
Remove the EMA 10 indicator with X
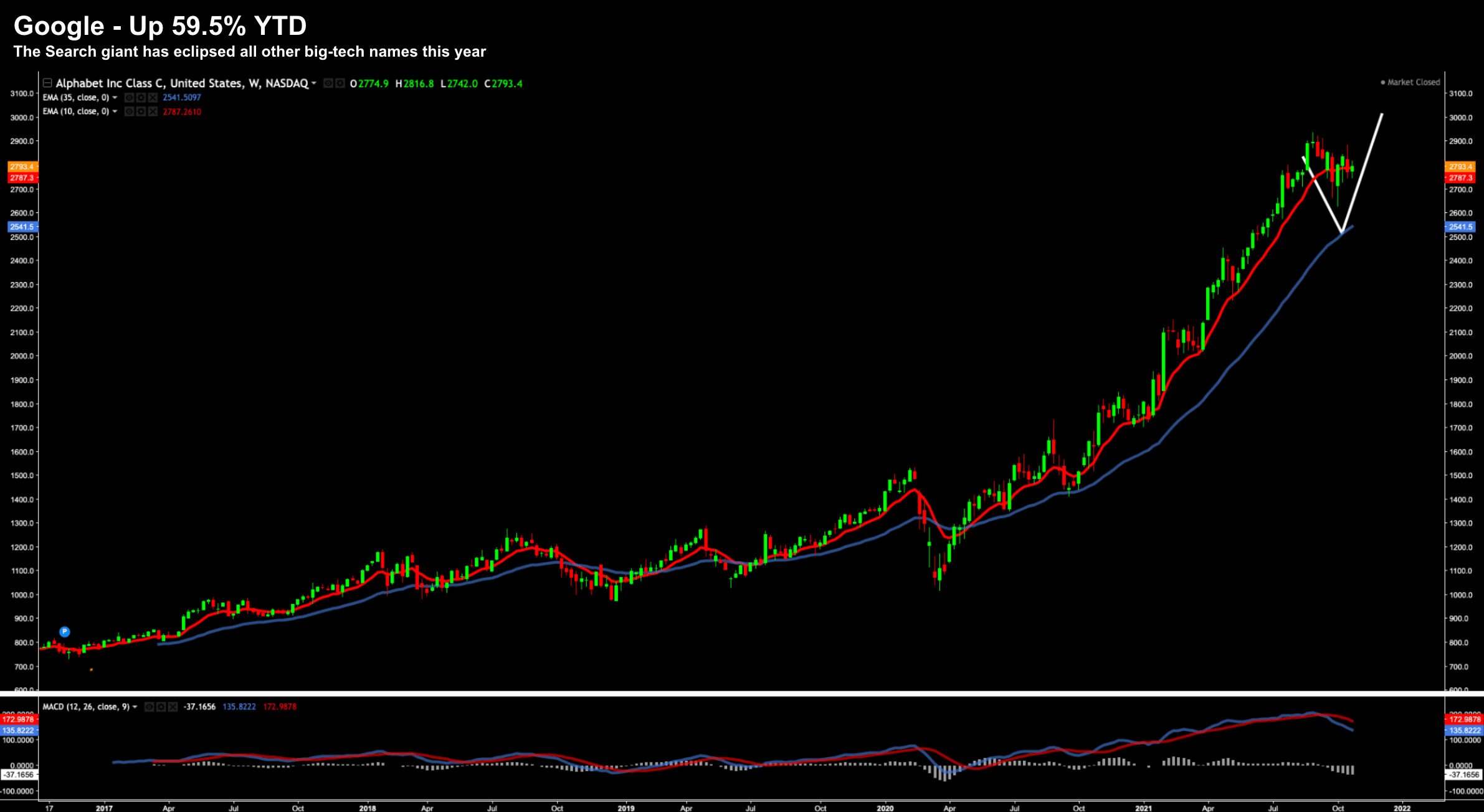pos(153,111)
